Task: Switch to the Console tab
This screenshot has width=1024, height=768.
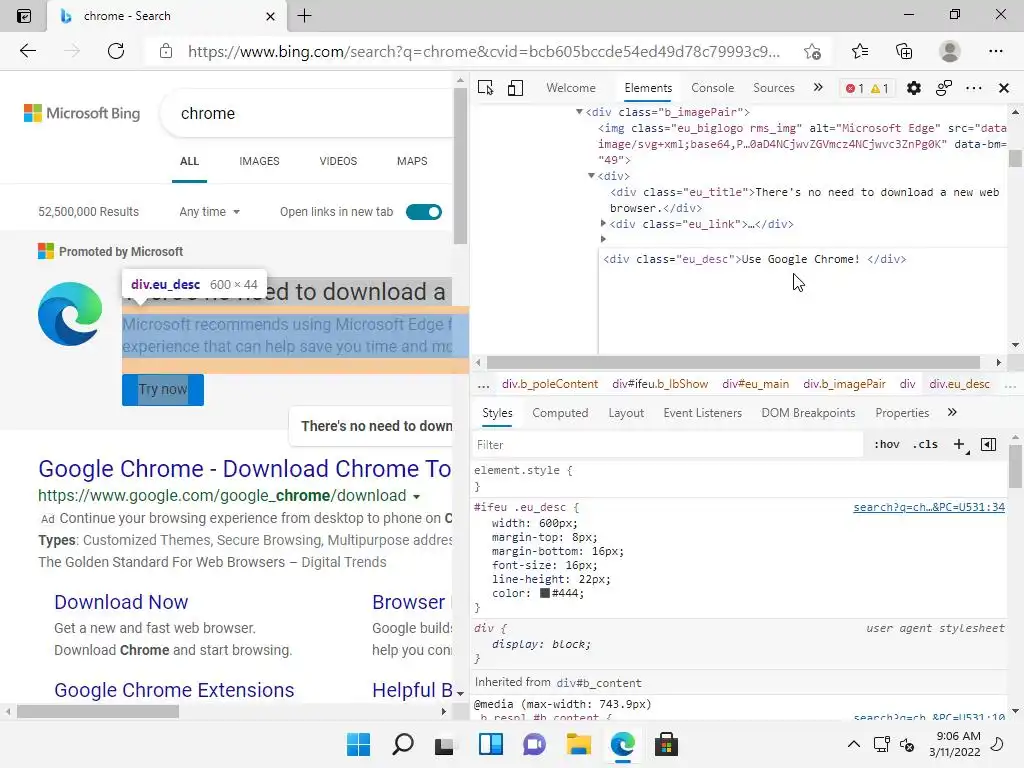Action: pyautogui.click(x=712, y=88)
